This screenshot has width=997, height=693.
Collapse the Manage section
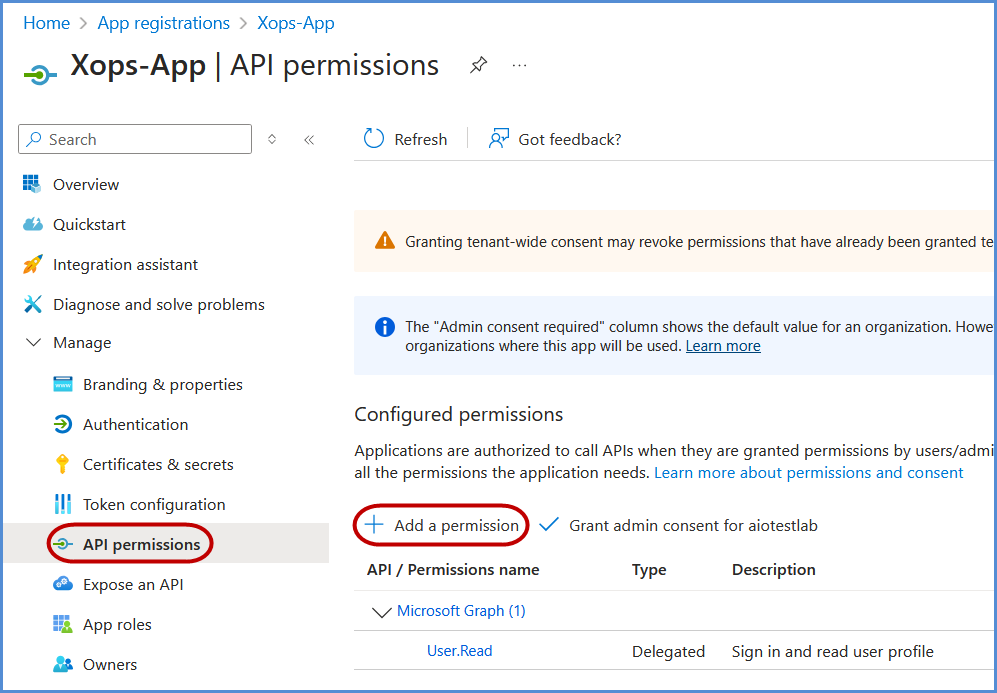[x=34, y=343]
